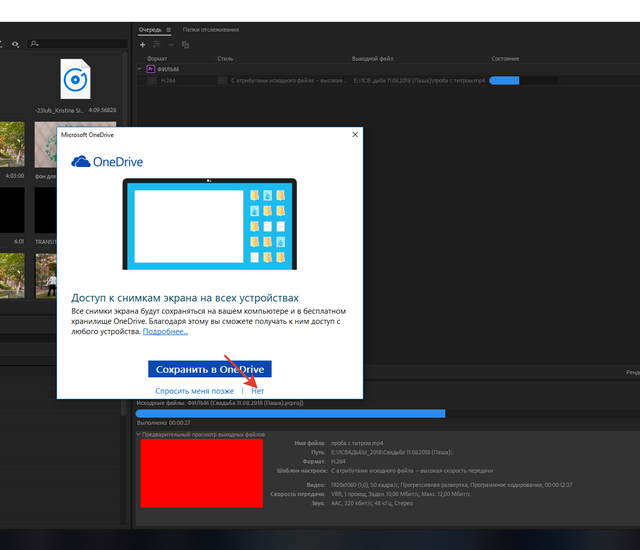Image resolution: width=640 pixels, height=550 pixels.
Task: Open the H.264 format dropdown
Action: [152, 81]
